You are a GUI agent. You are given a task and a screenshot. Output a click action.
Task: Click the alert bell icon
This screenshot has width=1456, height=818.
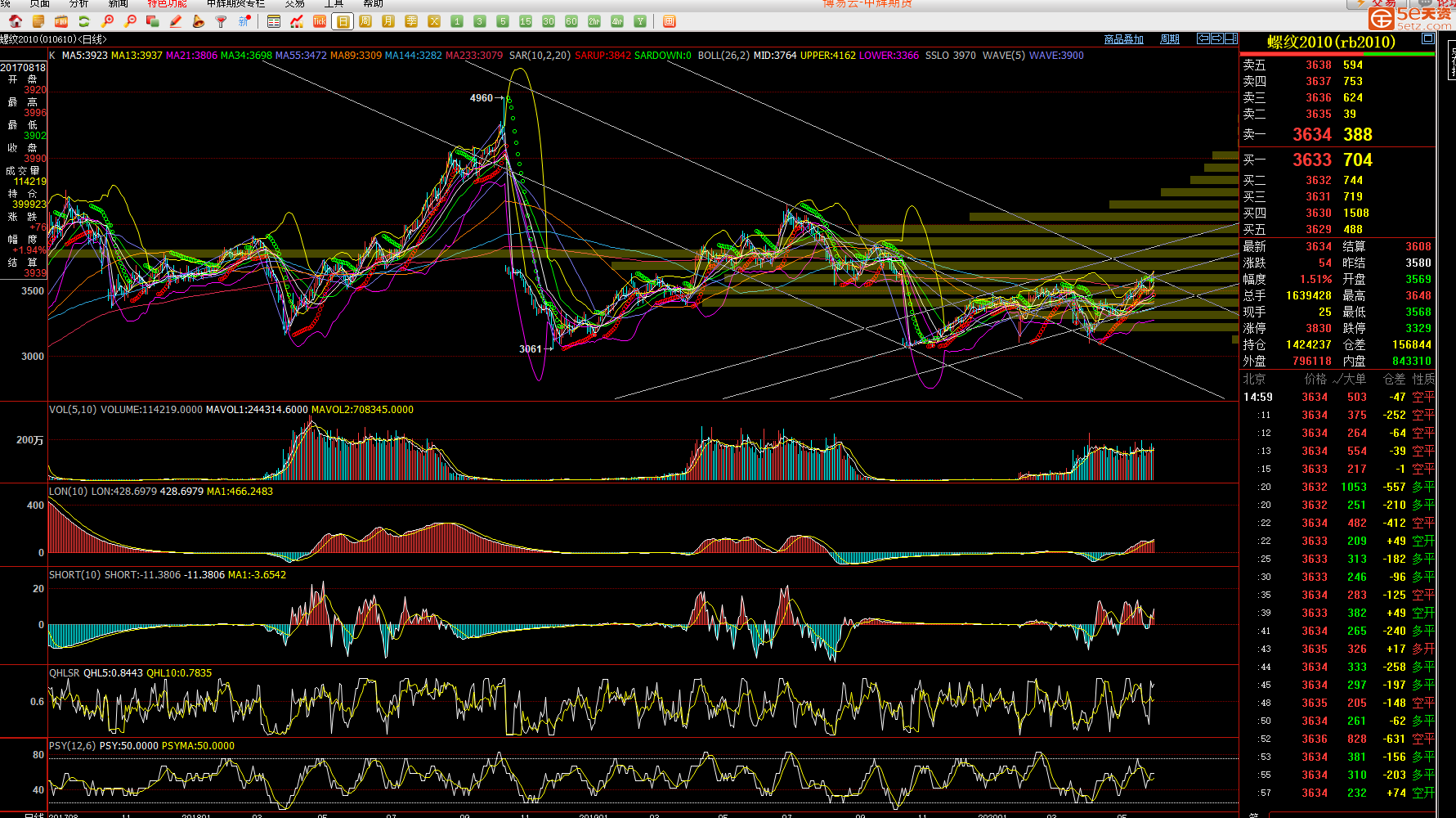coord(198,22)
